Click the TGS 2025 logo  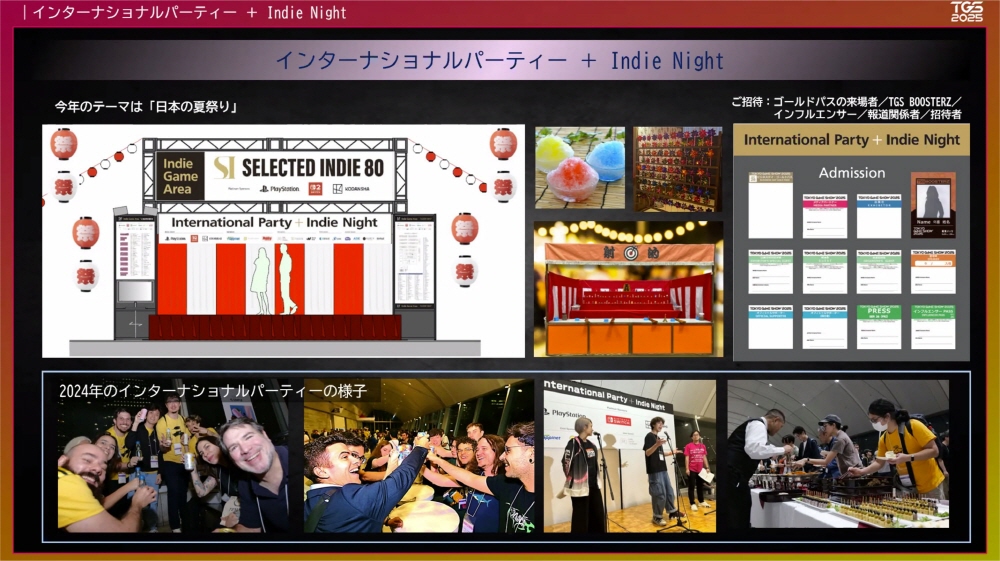tap(967, 11)
